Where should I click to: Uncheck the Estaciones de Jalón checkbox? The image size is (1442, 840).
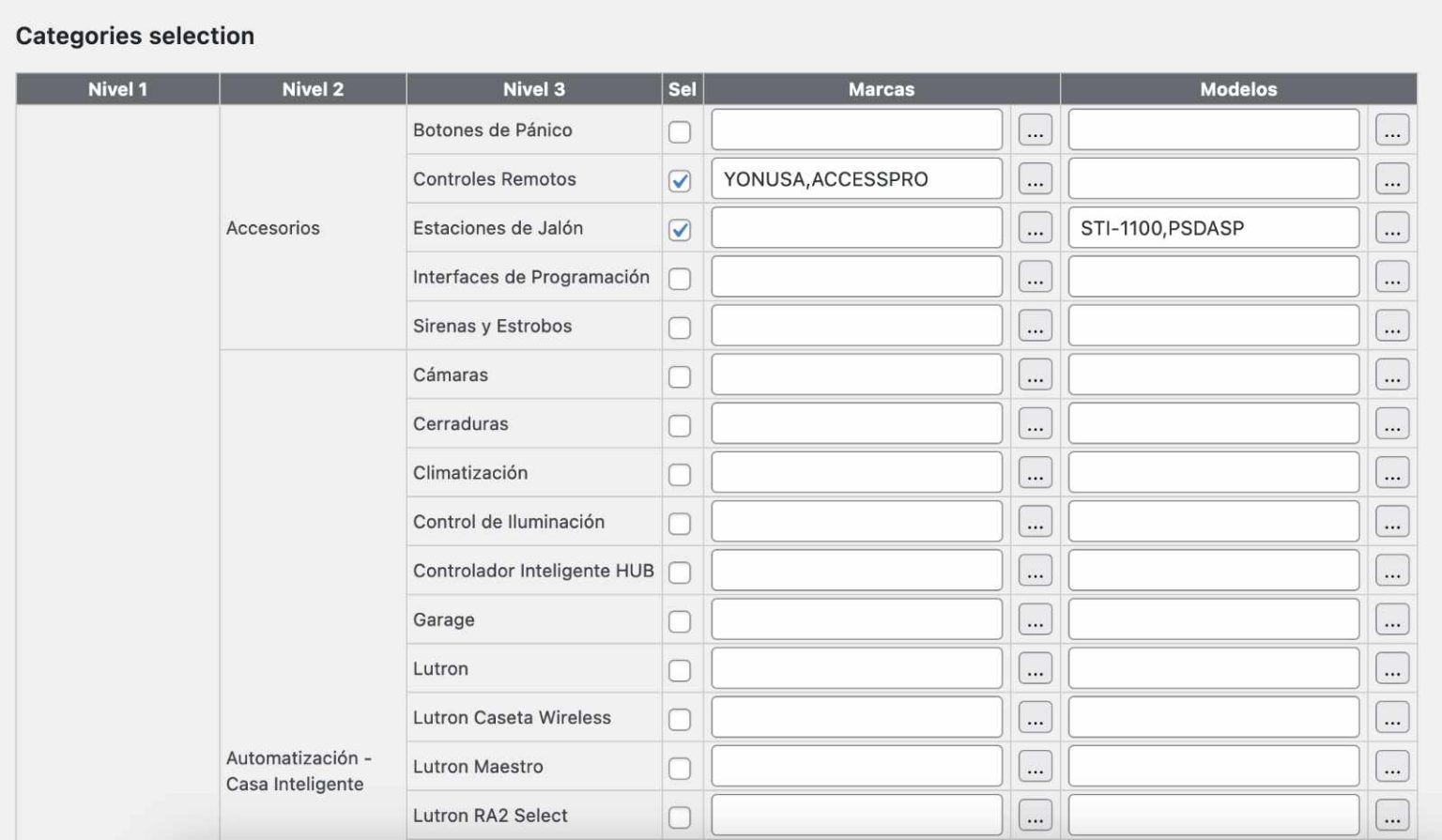(680, 229)
